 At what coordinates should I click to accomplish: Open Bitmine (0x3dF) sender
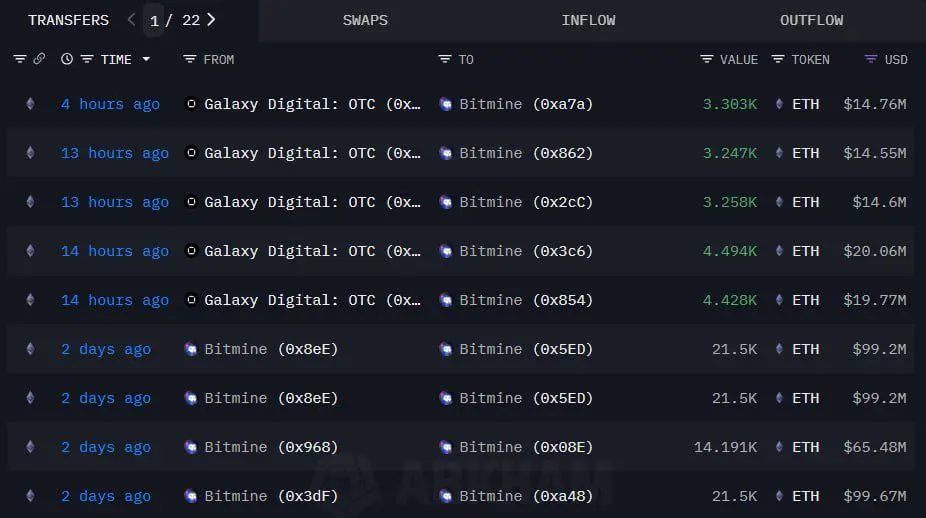(271, 497)
